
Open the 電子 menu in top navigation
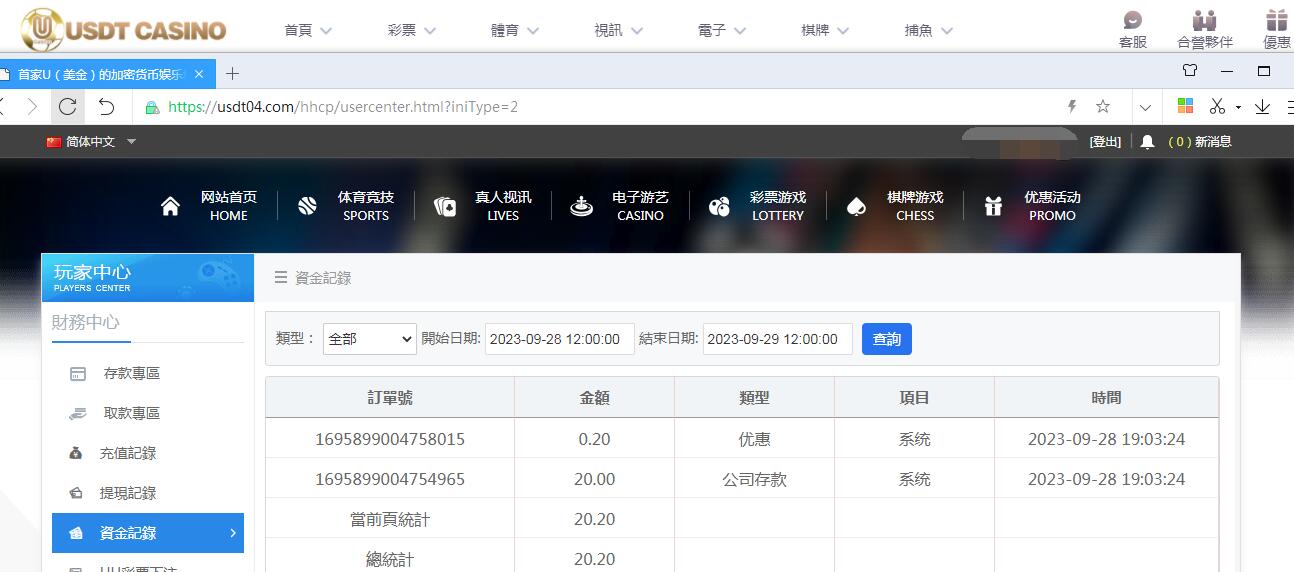tap(721, 30)
